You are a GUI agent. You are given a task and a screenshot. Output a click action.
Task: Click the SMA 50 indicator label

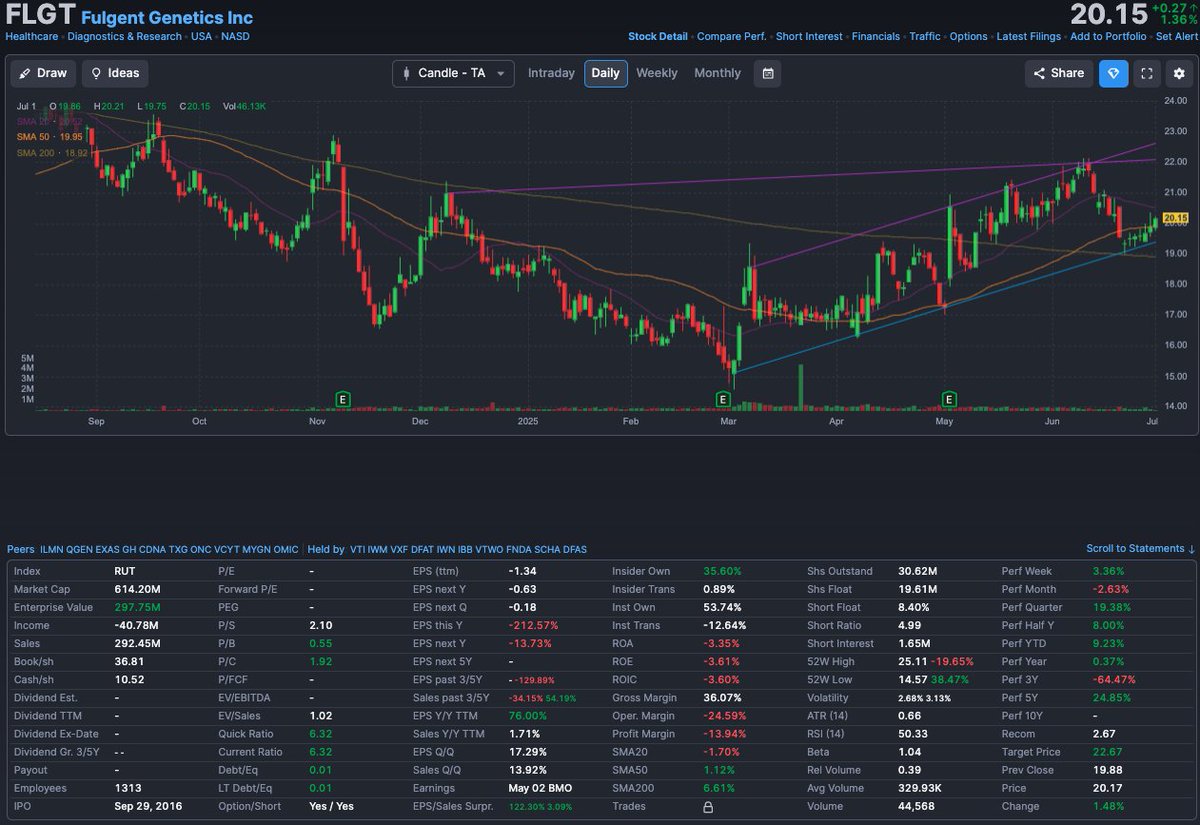point(49,136)
